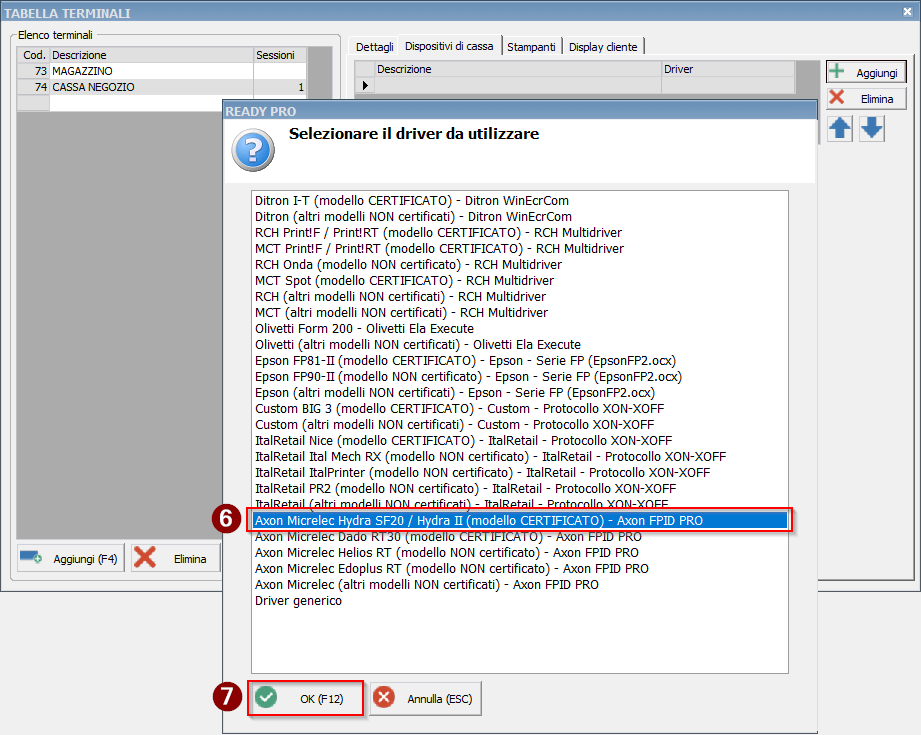Image resolution: width=921 pixels, height=735 pixels.
Task: Switch to the Dettagli tab
Action: pos(375,47)
